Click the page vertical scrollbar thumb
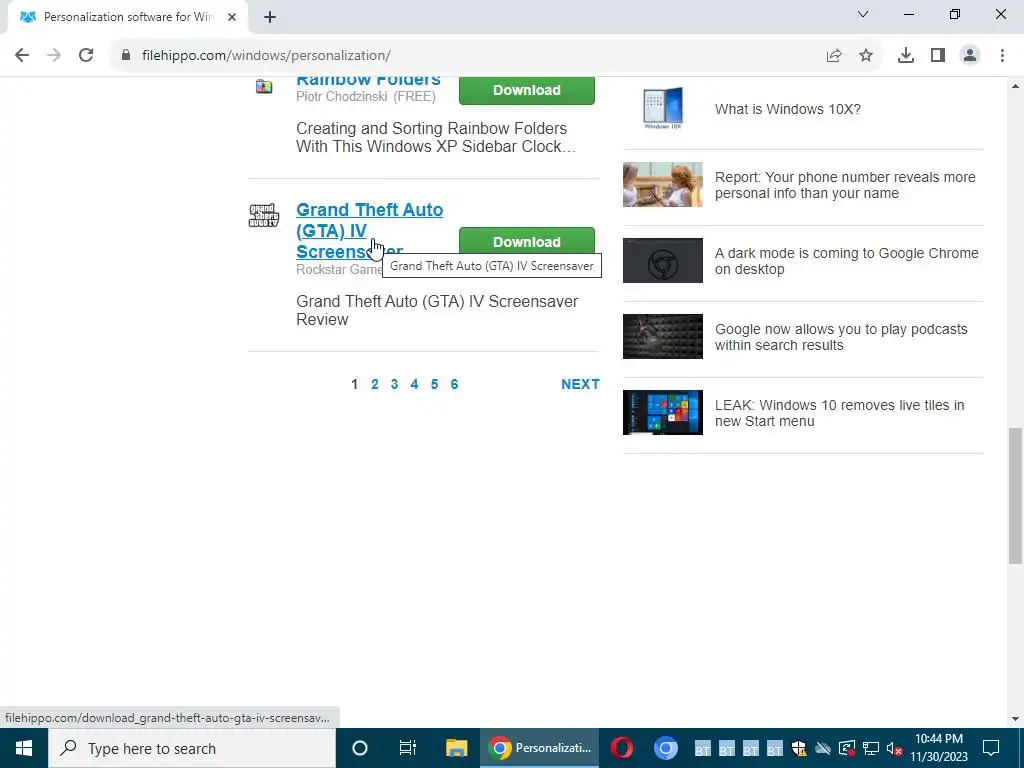 [1015, 496]
